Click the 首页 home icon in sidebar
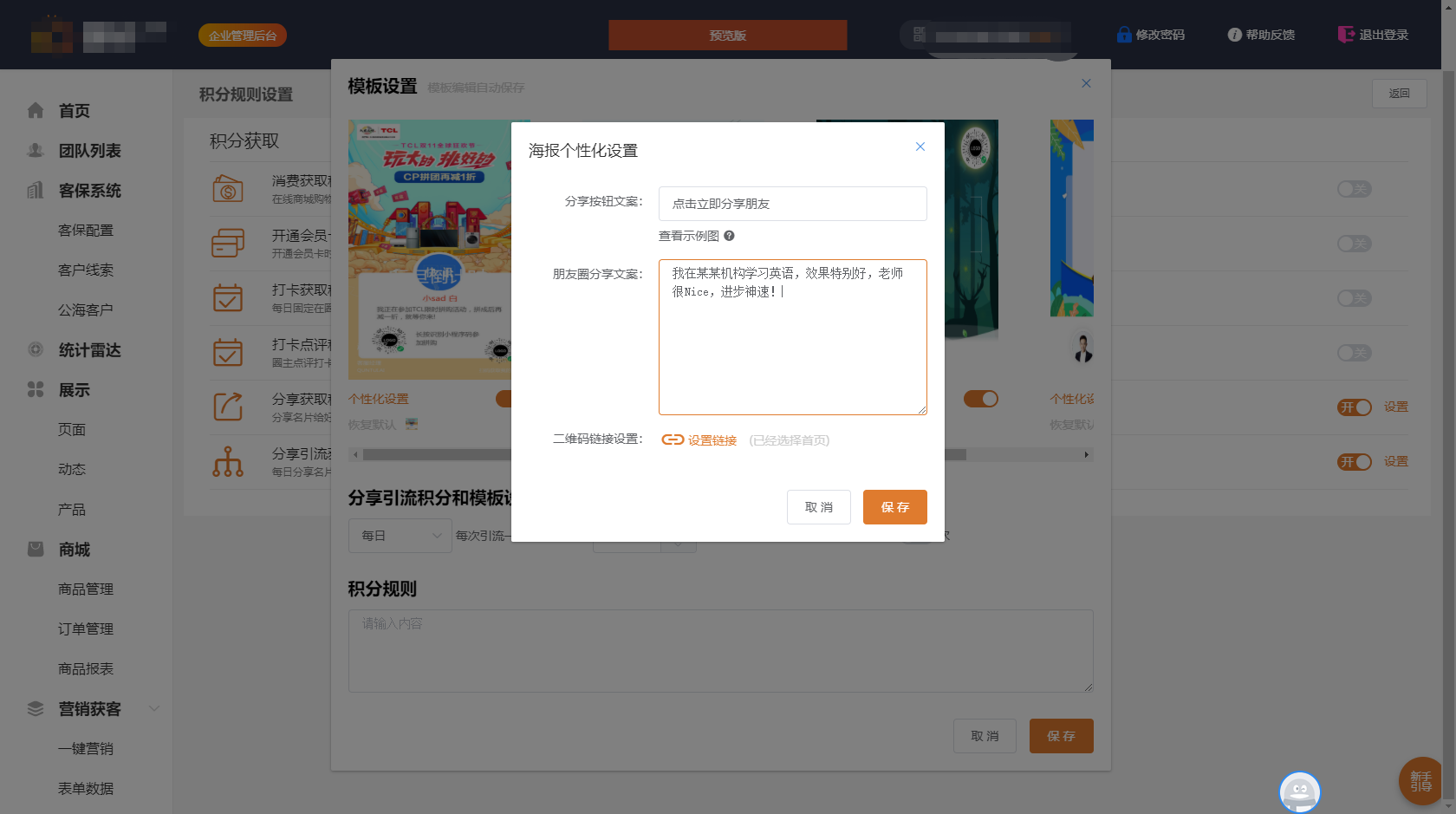Viewport: 1456px width, 814px height. click(x=36, y=110)
